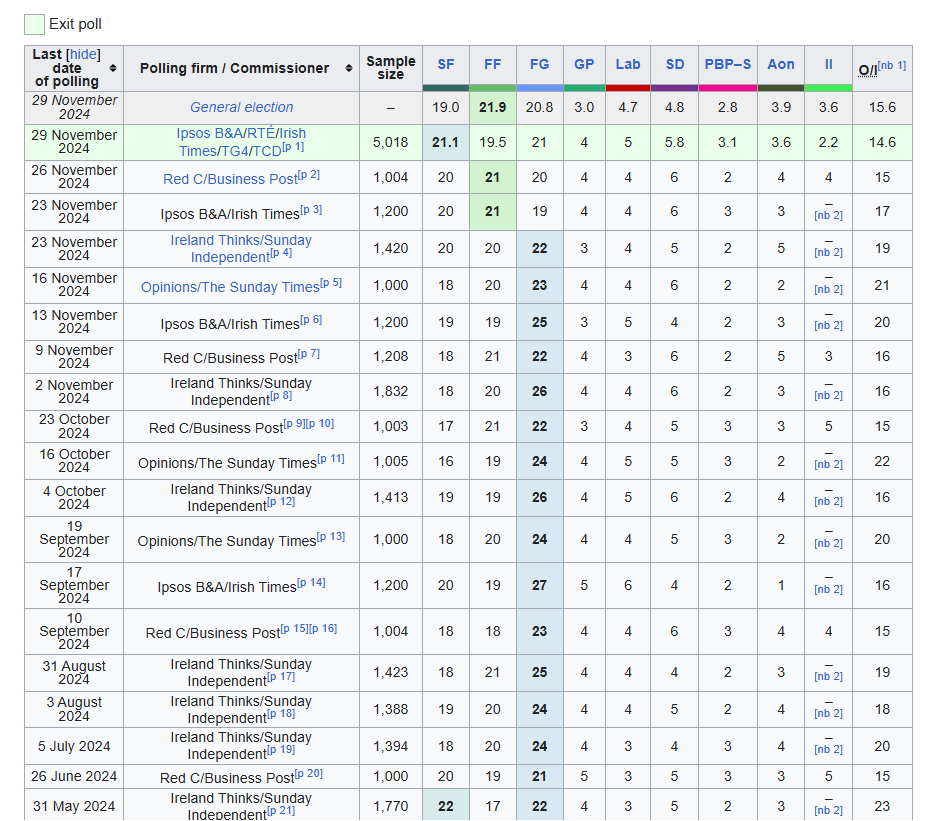Screen dimensions: 933x821
Task: Sort table by last date of polling
Action: click(112, 68)
